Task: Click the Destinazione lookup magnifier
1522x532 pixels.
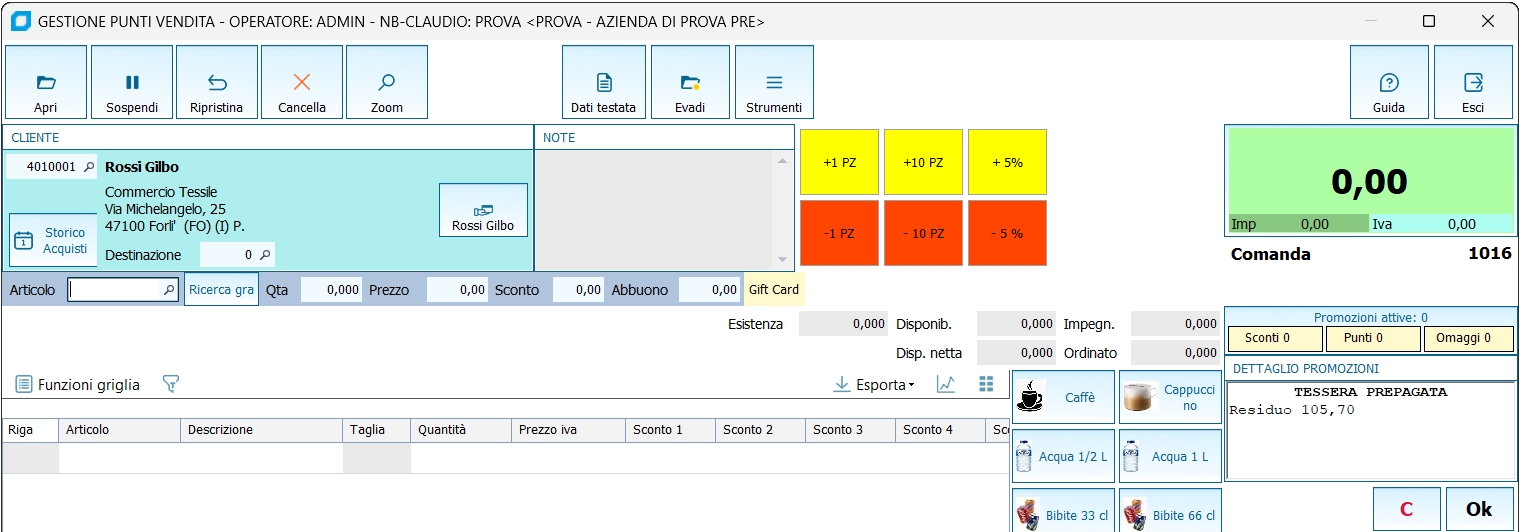Action: pyautogui.click(x=265, y=255)
